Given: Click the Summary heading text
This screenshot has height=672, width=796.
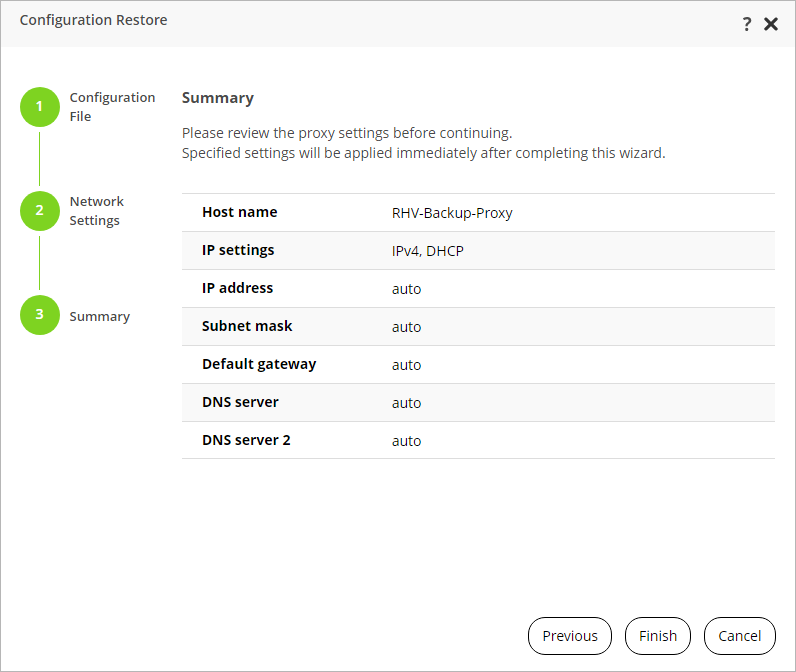Looking at the screenshot, I should click(218, 98).
